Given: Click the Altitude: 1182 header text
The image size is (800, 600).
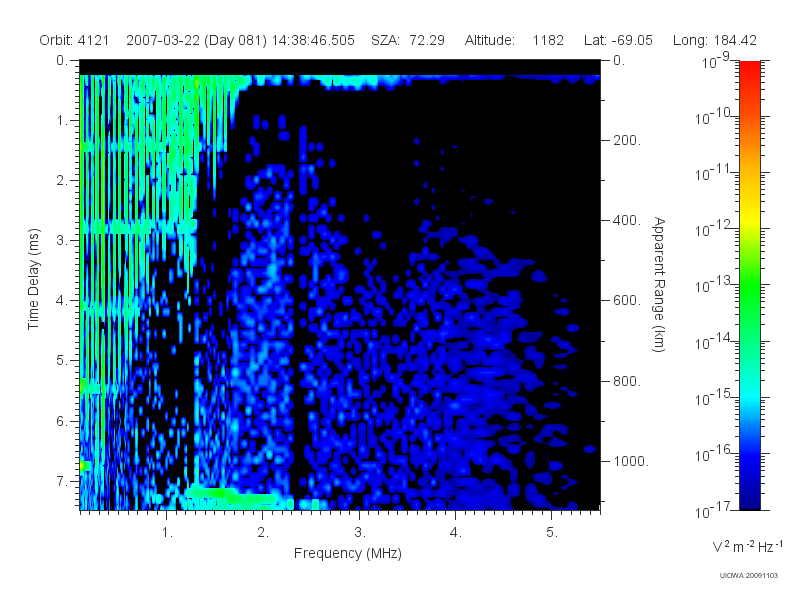Looking at the screenshot, I should click(514, 40).
